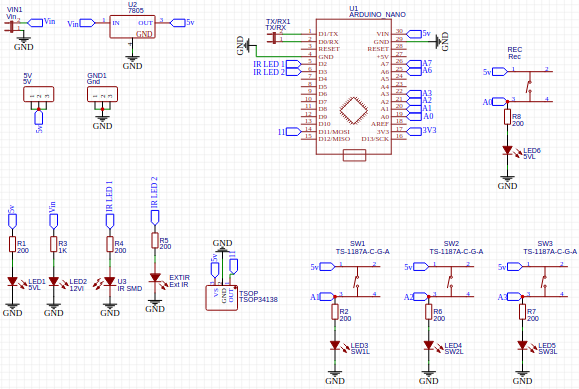Select resistor R5 200
Image resolution: width=579 pixels, height=389 pixels.
[155, 240]
